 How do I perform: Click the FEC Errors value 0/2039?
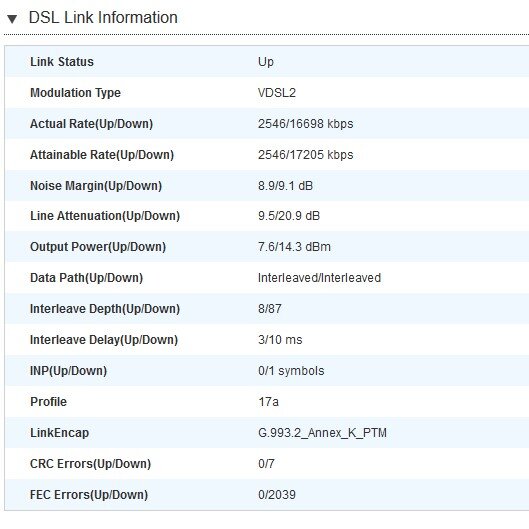click(x=277, y=495)
